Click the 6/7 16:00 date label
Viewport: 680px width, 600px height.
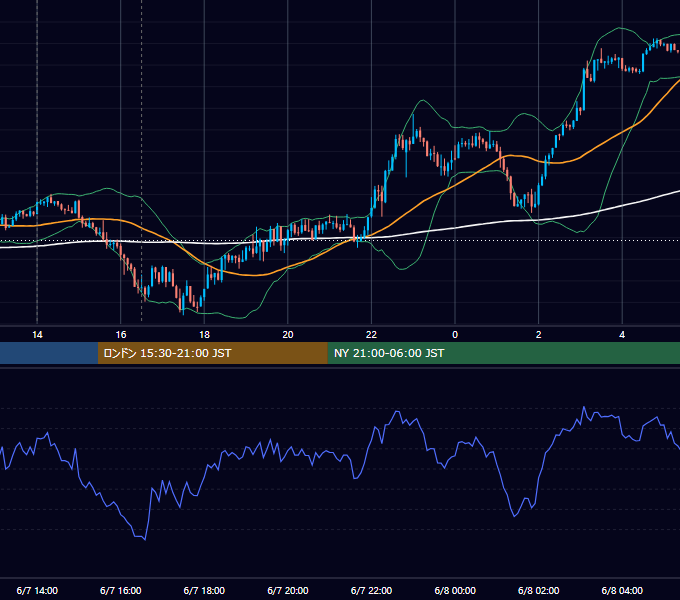121,591
